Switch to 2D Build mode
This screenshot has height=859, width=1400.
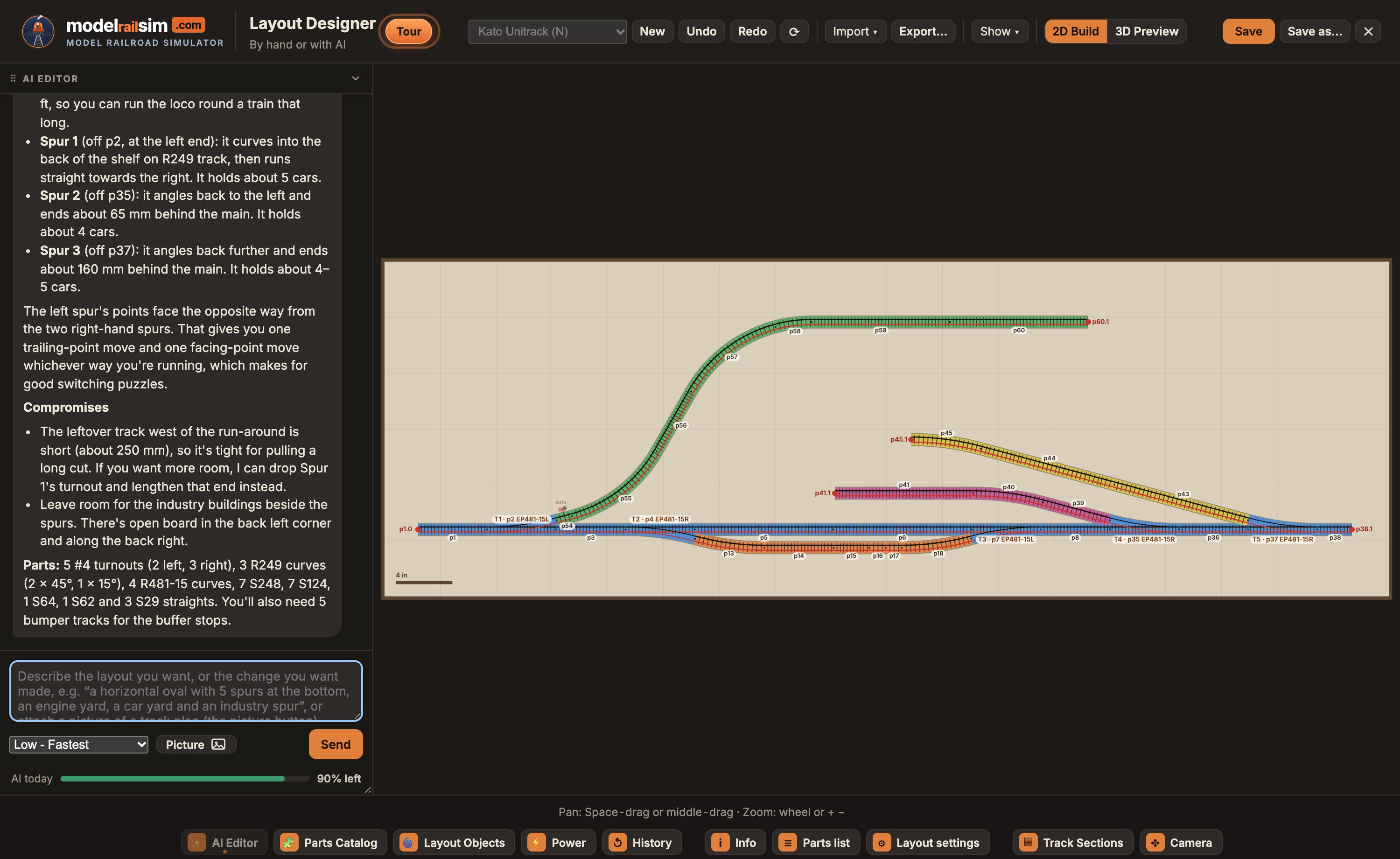(x=1075, y=31)
